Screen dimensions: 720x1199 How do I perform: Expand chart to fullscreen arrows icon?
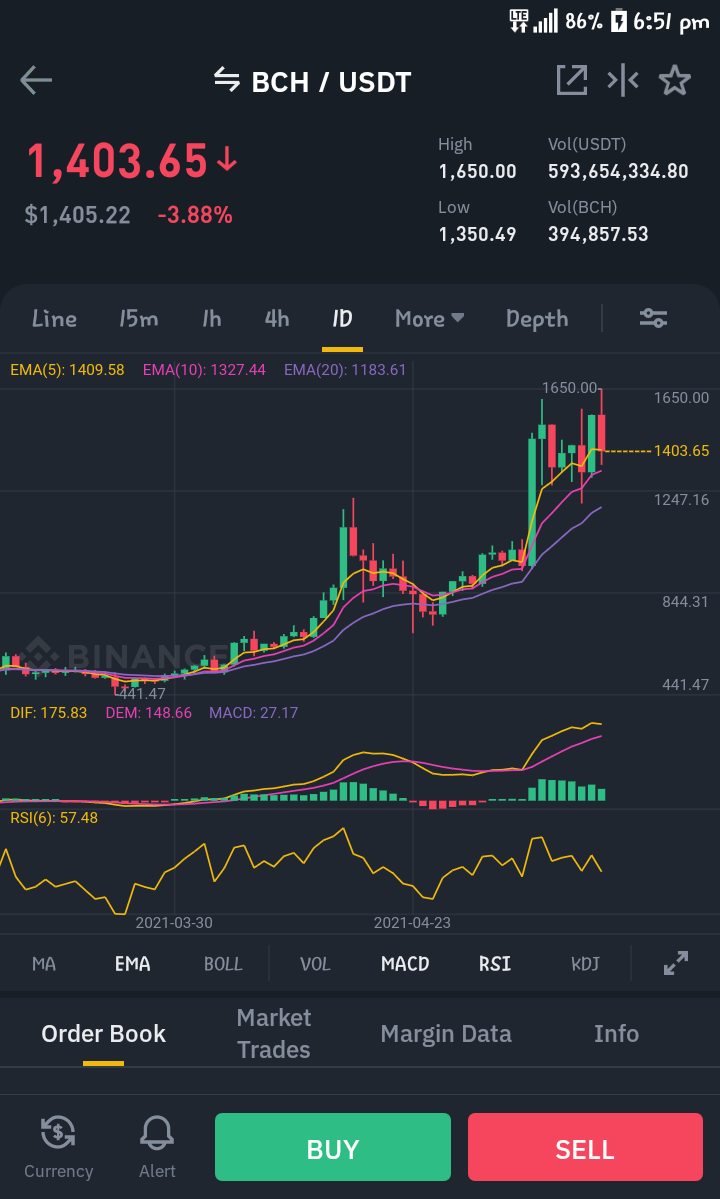click(x=676, y=963)
